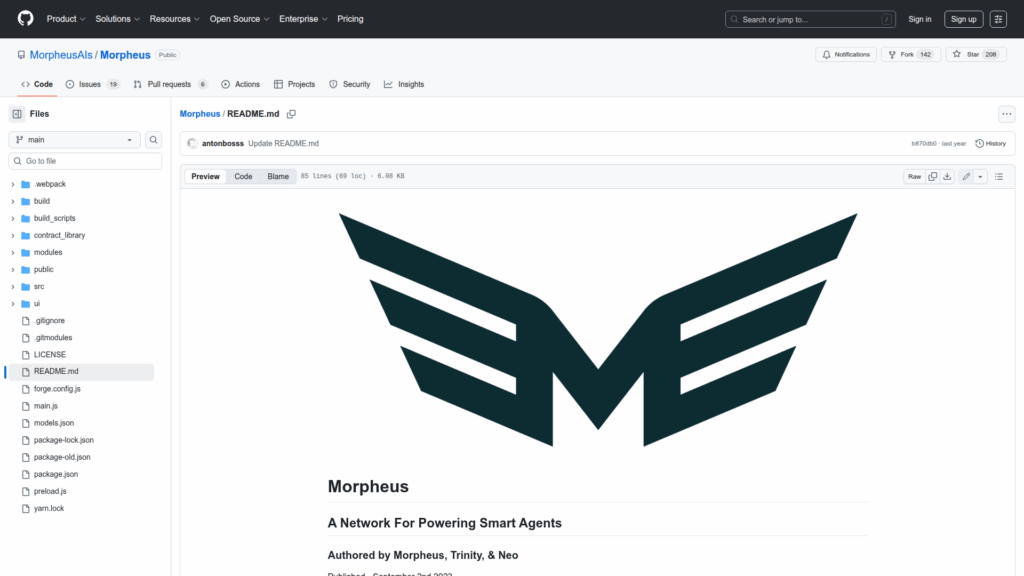Open the Actions tab
1024x576 pixels.
tap(240, 84)
